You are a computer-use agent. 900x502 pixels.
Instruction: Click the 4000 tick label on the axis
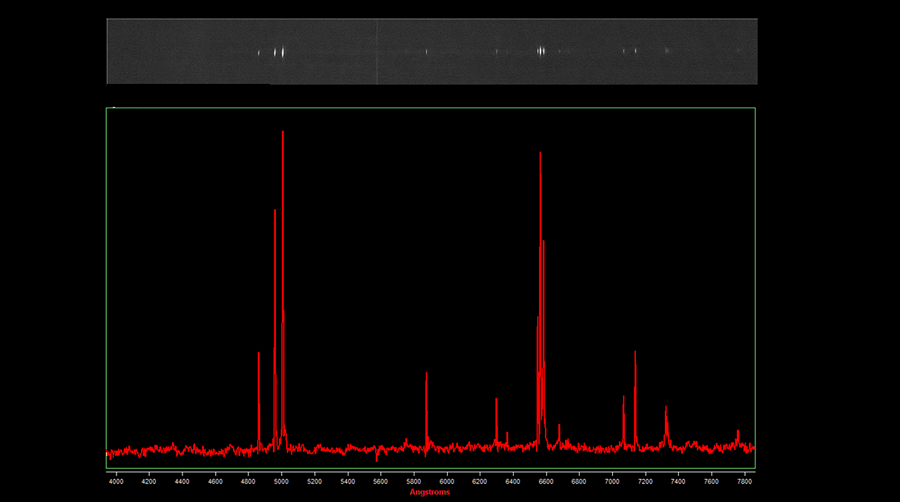[116, 481]
